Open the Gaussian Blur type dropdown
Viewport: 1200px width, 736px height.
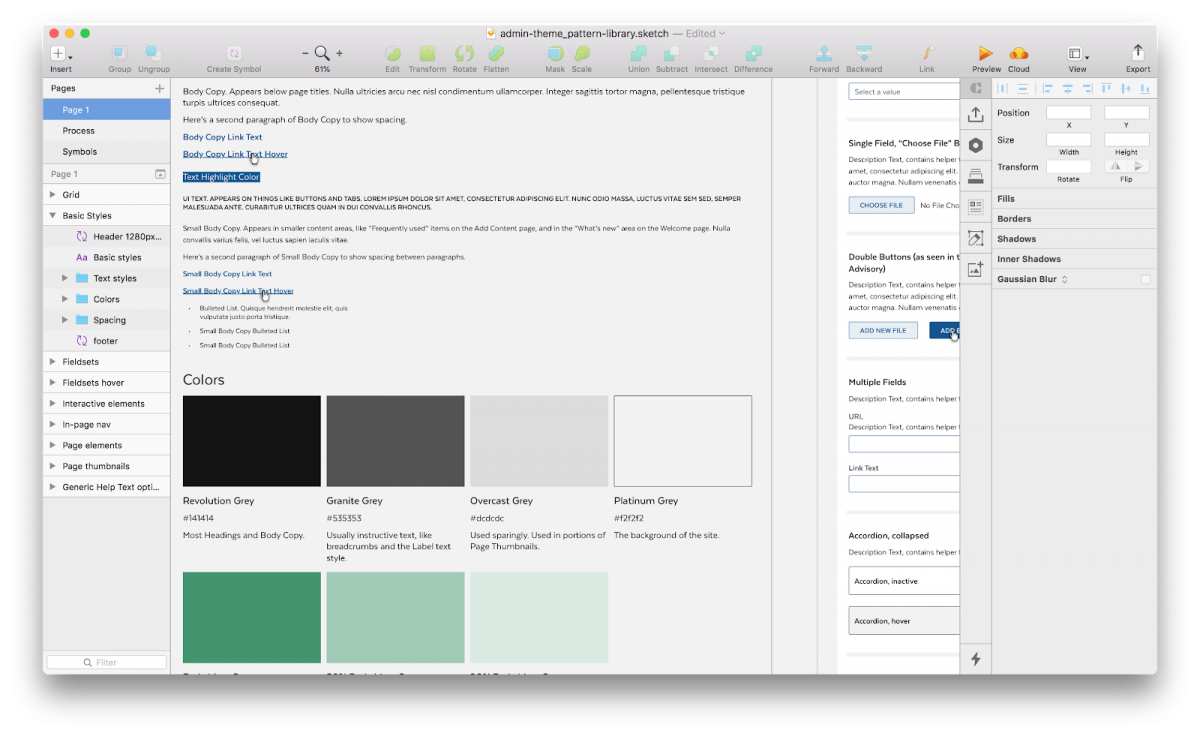[1064, 278]
